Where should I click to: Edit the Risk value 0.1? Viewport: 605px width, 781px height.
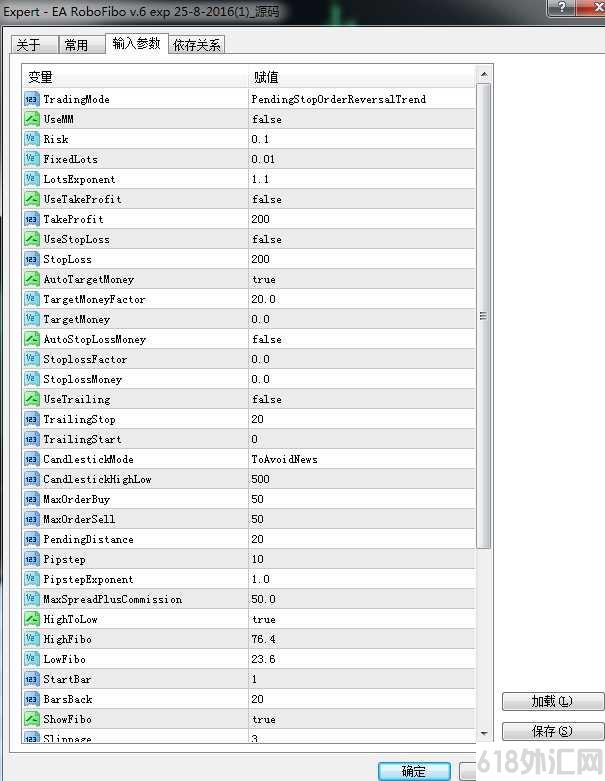(260, 139)
